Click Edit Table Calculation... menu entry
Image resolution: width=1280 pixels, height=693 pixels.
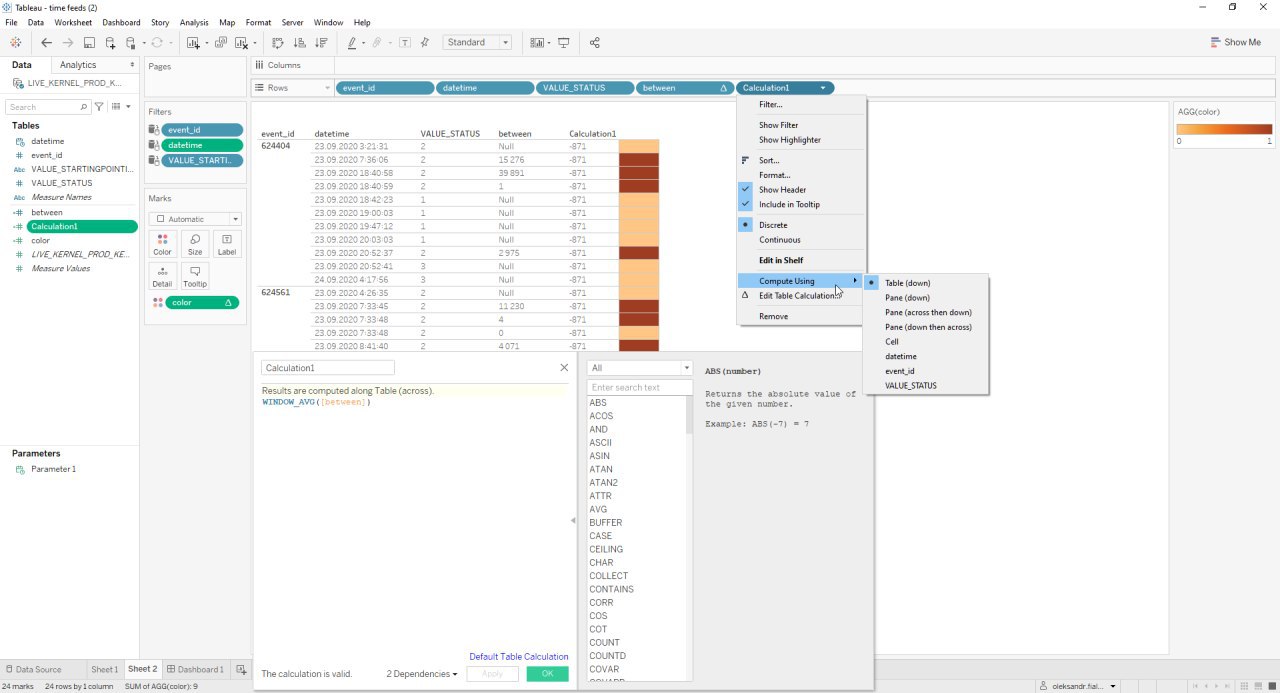(x=799, y=296)
